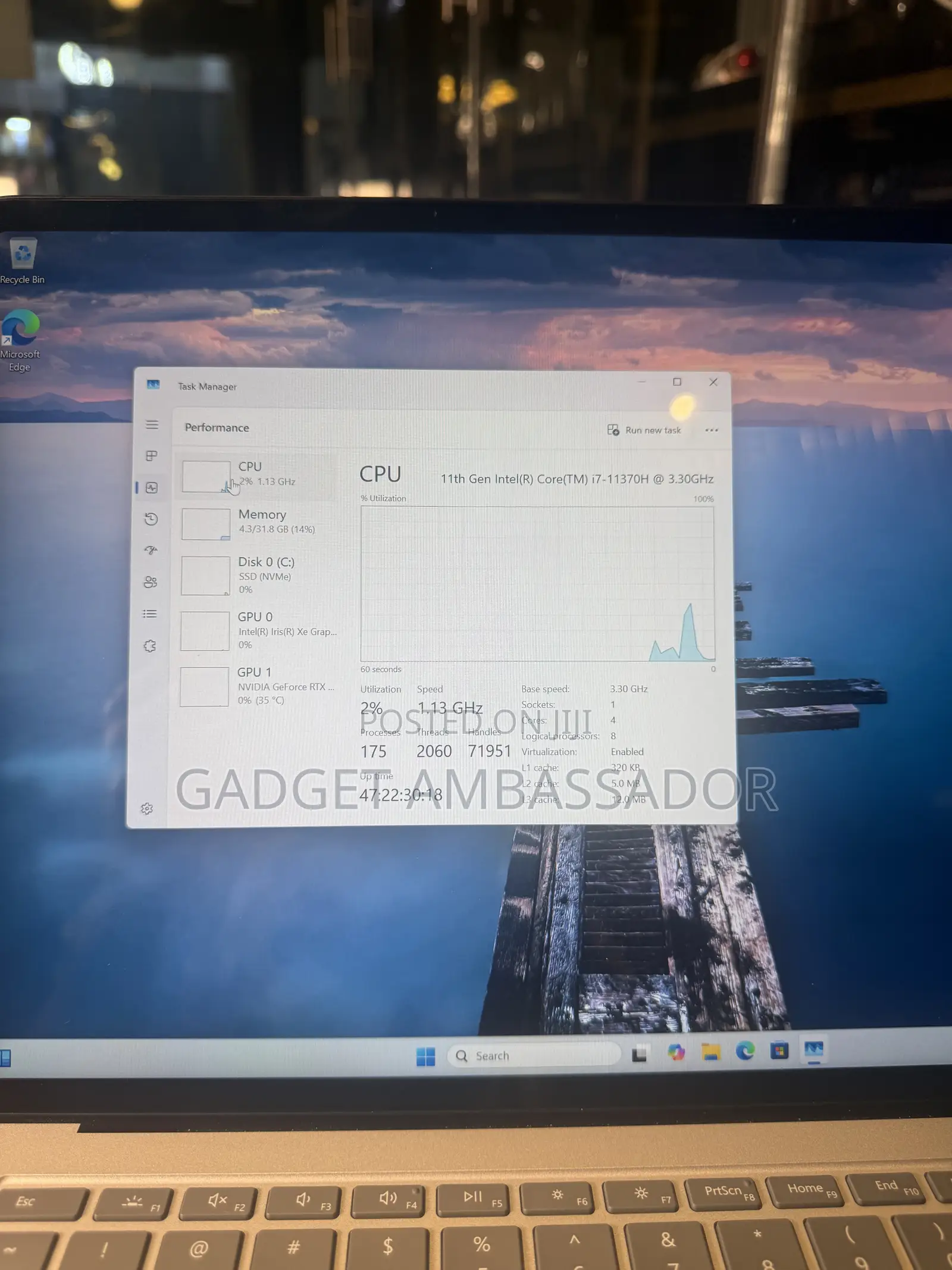Select GPU 1 NVIDIA GeForce RTX entry
The image size is (952, 1270).
[x=257, y=686]
